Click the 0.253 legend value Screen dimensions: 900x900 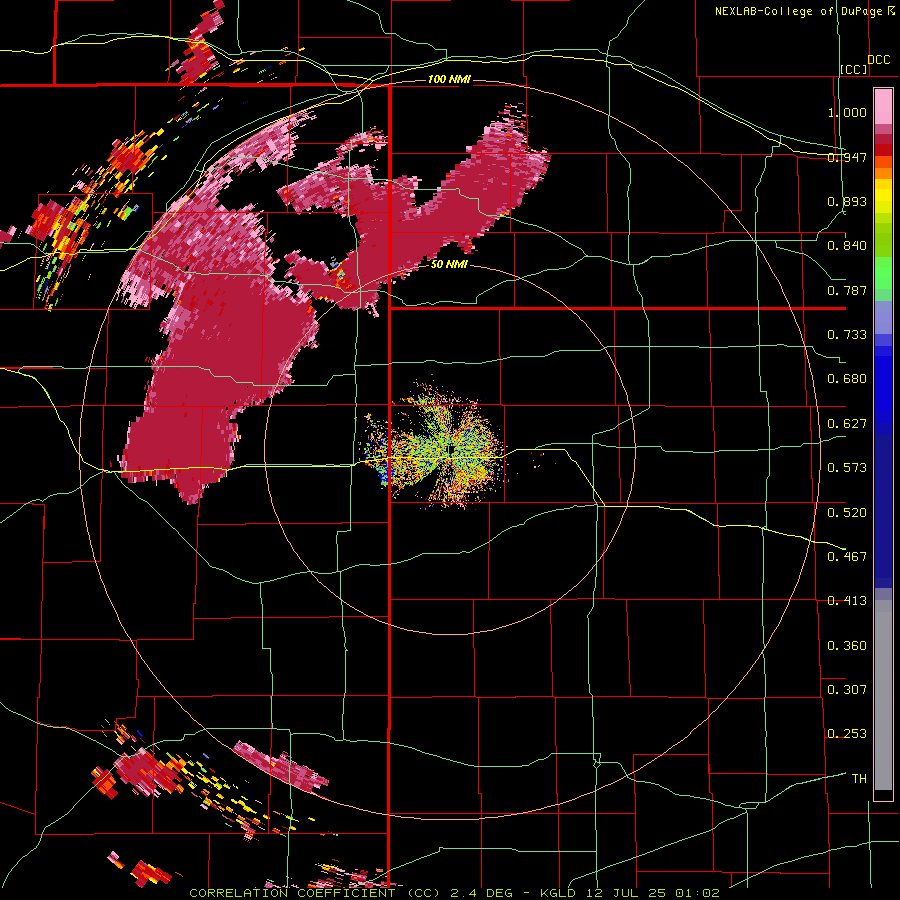click(847, 734)
